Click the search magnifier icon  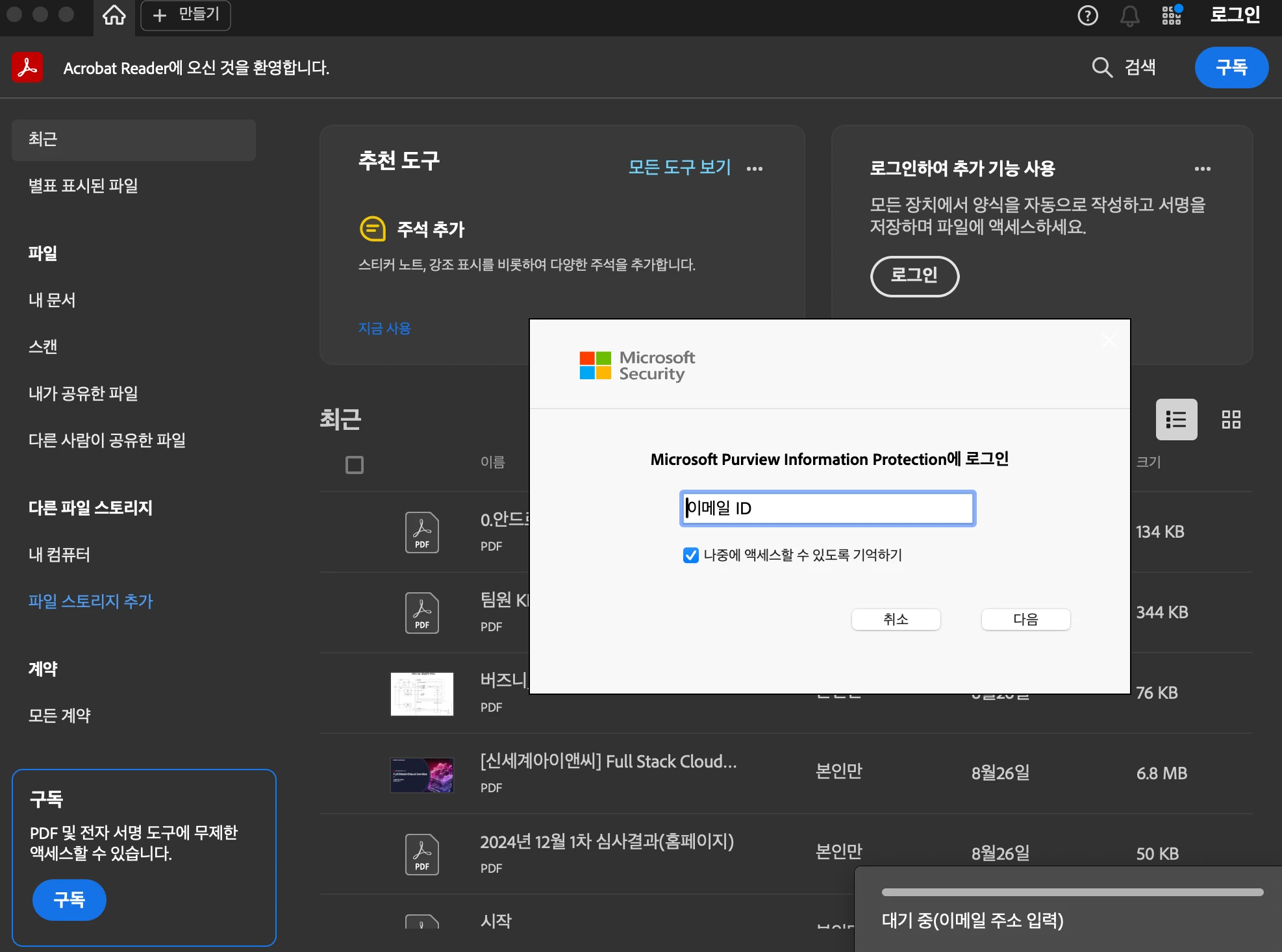coord(1102,68)
